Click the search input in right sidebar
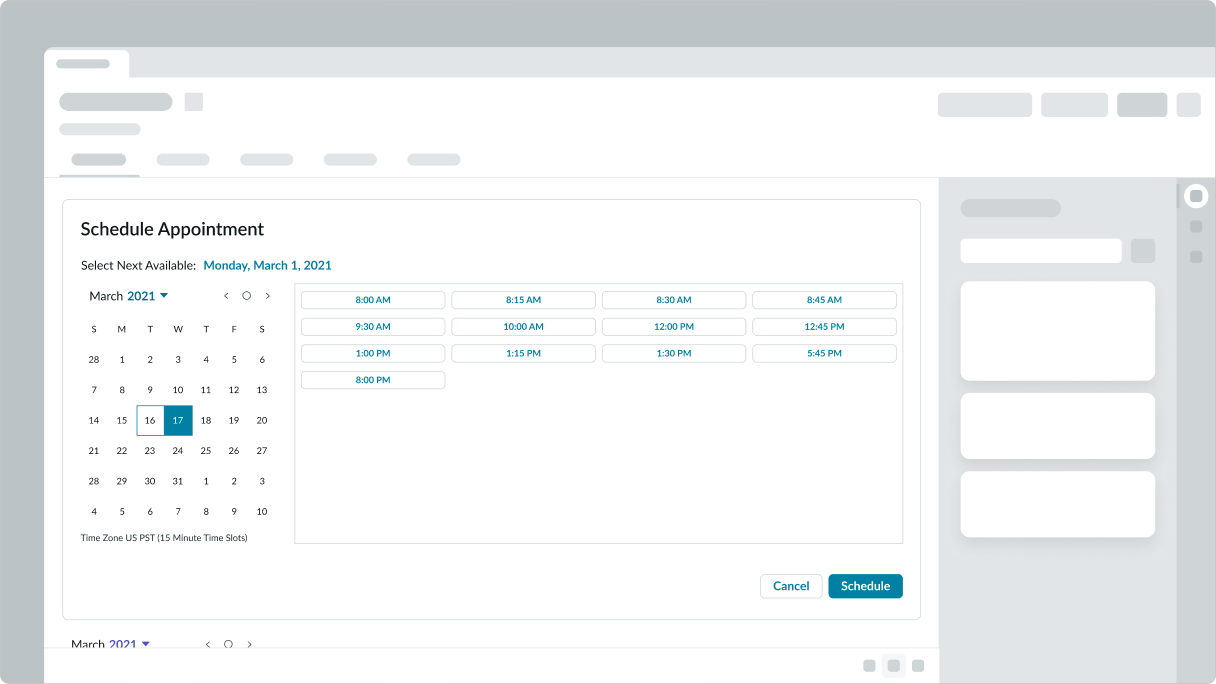Screen dimensions: 1216x684 click(1040, 251)
